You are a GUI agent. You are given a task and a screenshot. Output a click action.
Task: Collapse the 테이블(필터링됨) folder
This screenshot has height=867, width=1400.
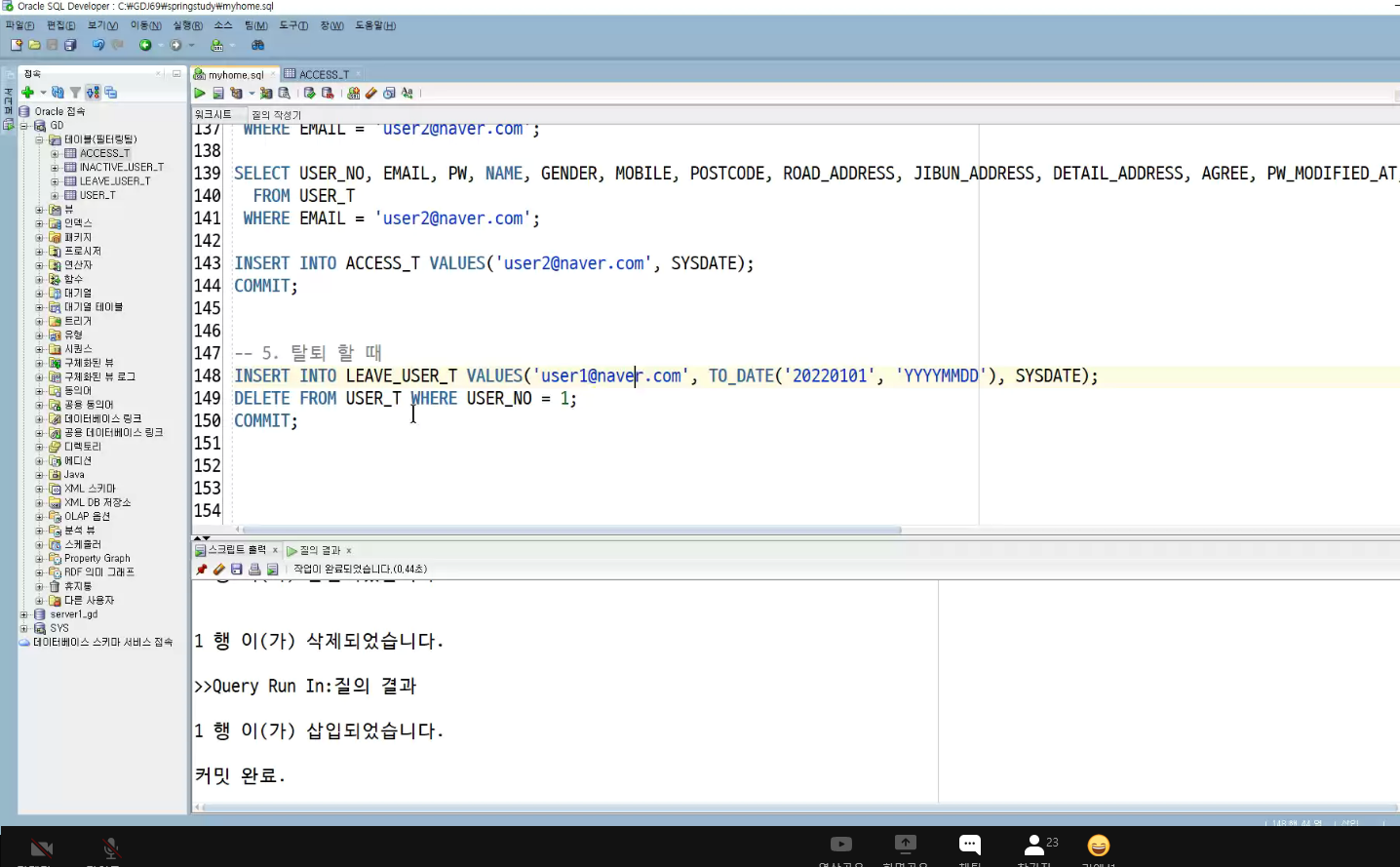40,140
